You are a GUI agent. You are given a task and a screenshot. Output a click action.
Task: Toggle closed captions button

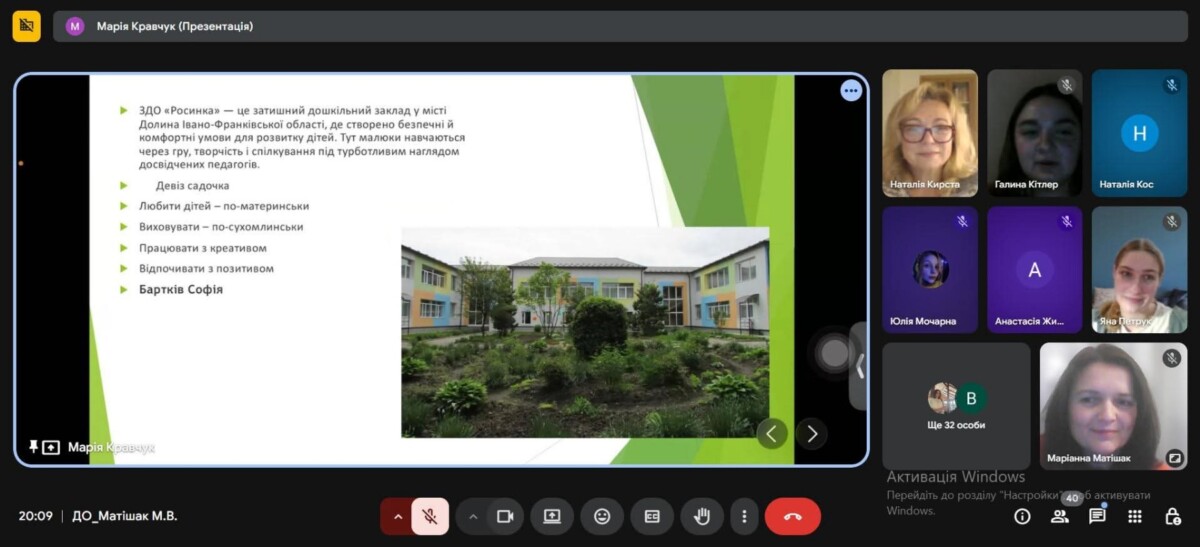[x=652, y=516]
